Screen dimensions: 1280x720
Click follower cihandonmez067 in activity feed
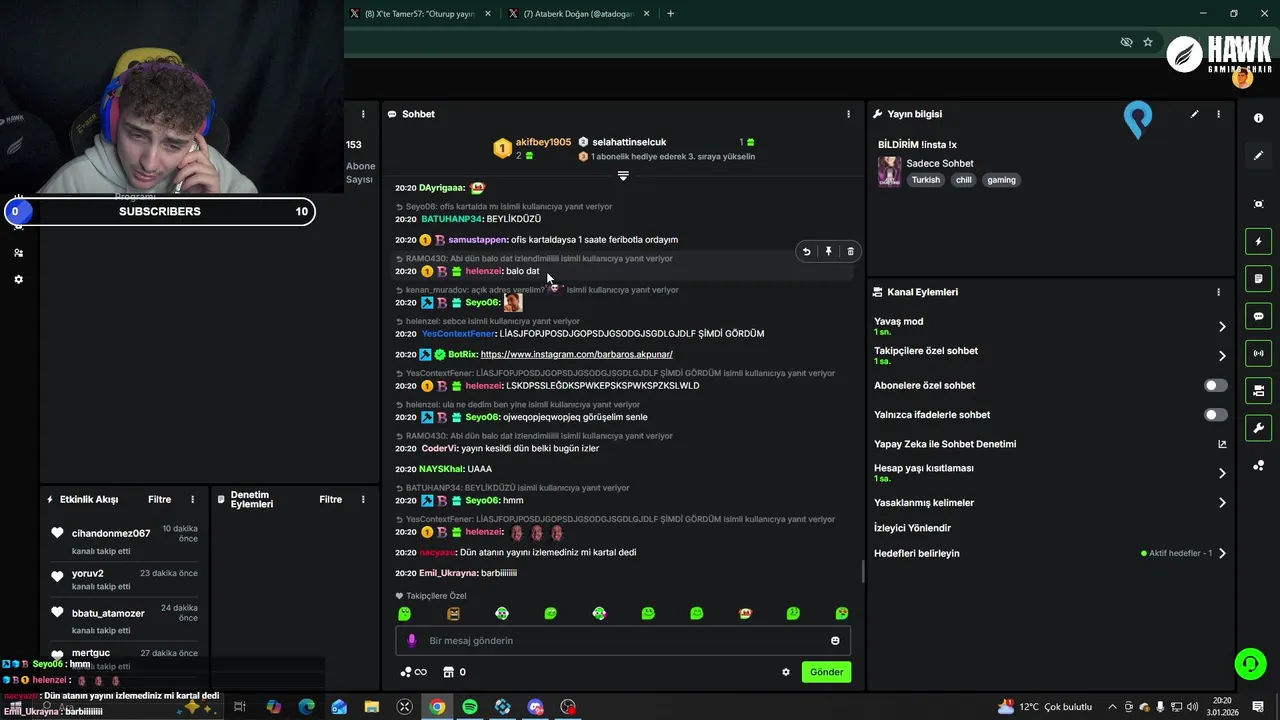point(111,533)
